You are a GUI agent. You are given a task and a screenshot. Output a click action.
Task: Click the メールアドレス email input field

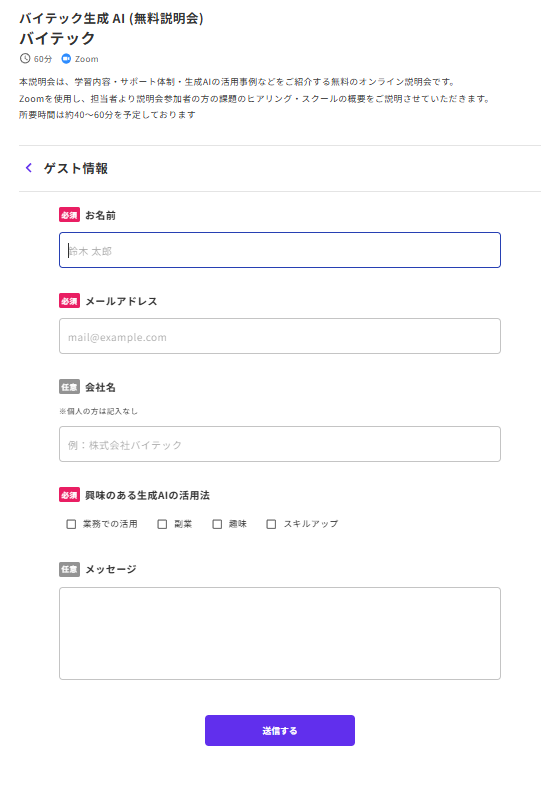[280, 336]
